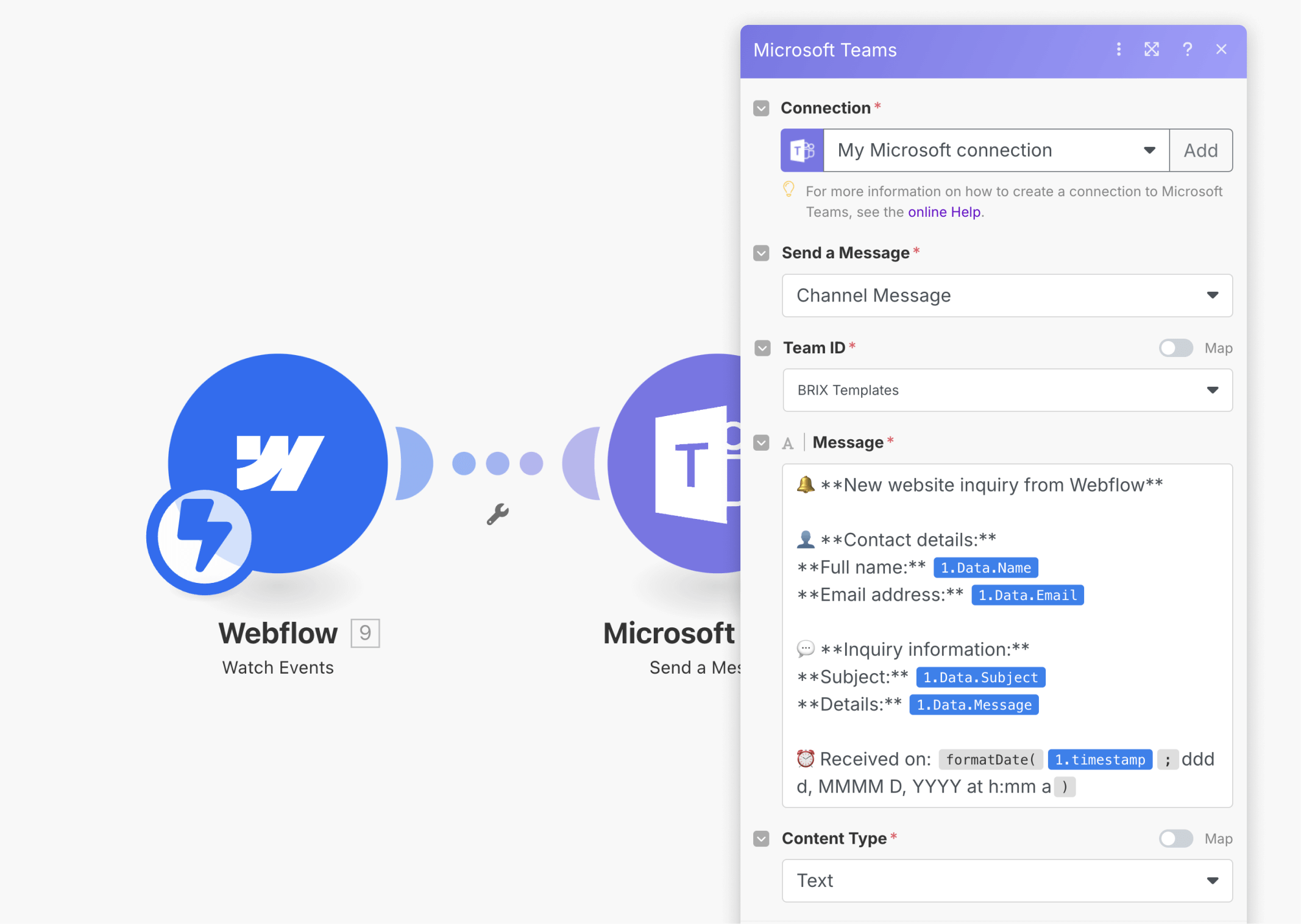
Task: Click the 'Received on:' text
Action: 875,760
